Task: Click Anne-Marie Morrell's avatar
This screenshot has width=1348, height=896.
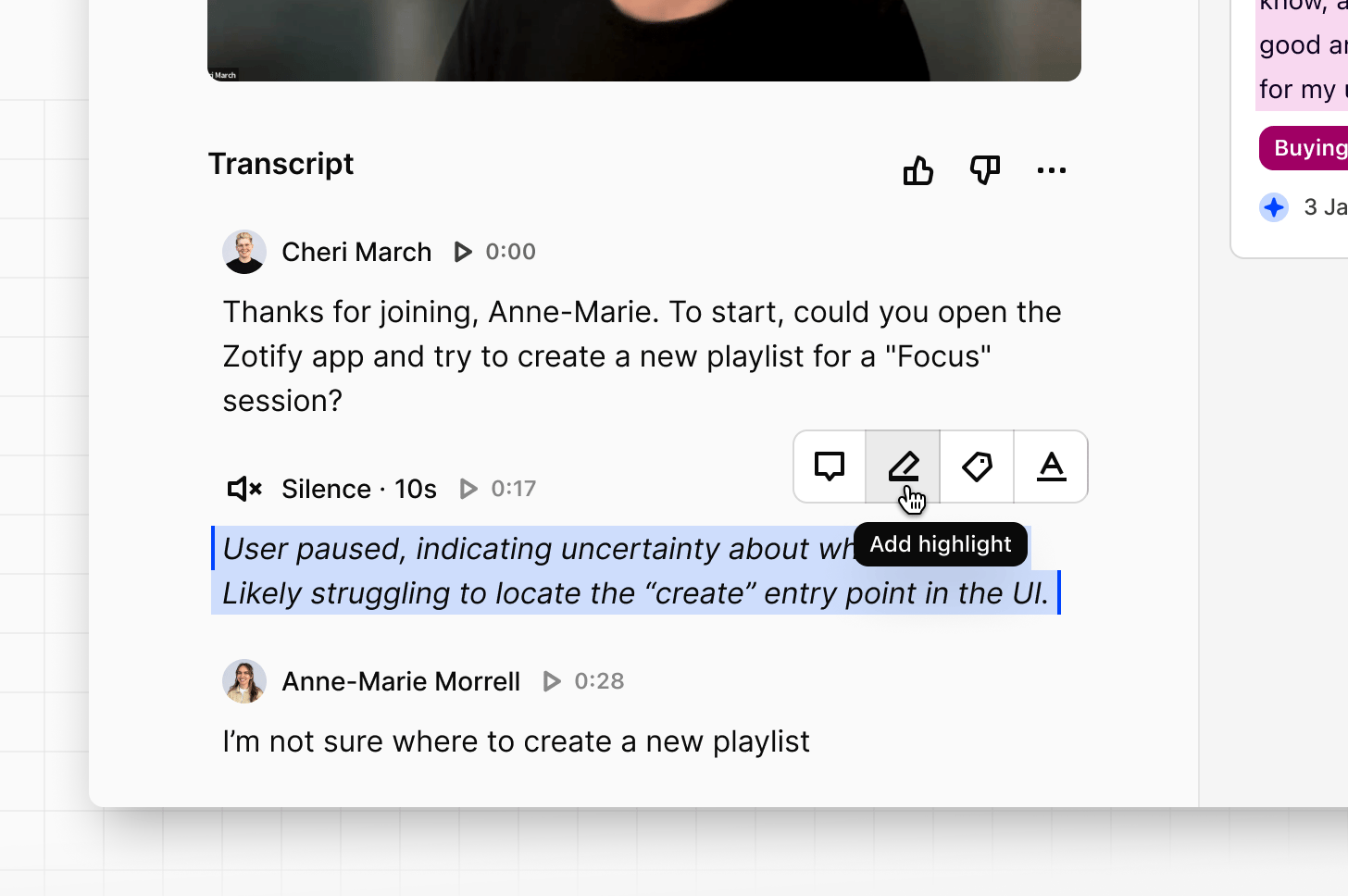Action: (244, 681)
